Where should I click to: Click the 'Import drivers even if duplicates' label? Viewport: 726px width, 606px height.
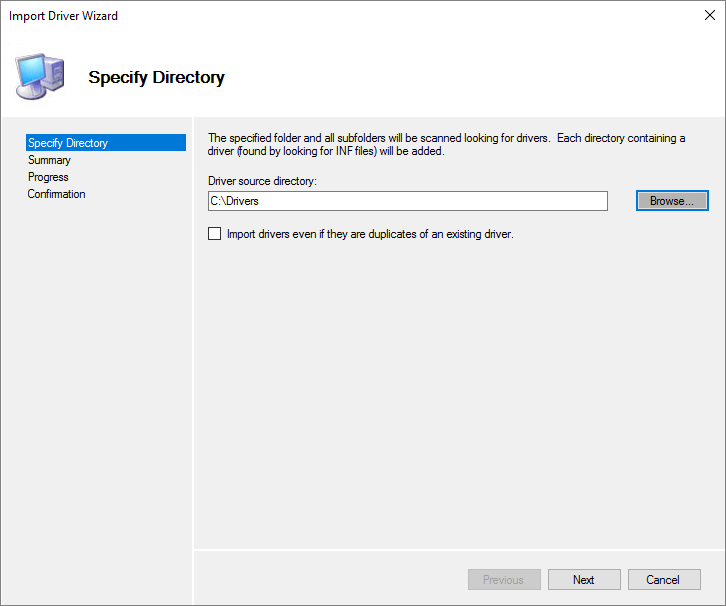(x=370, y=234)
